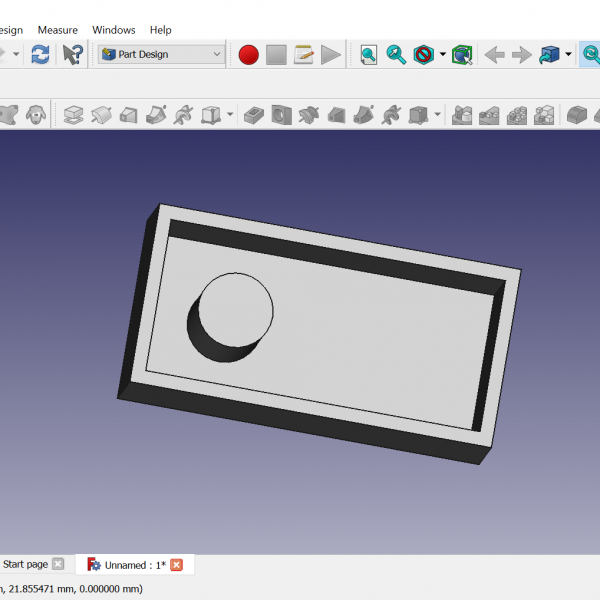Open the Windows menu

114,30
